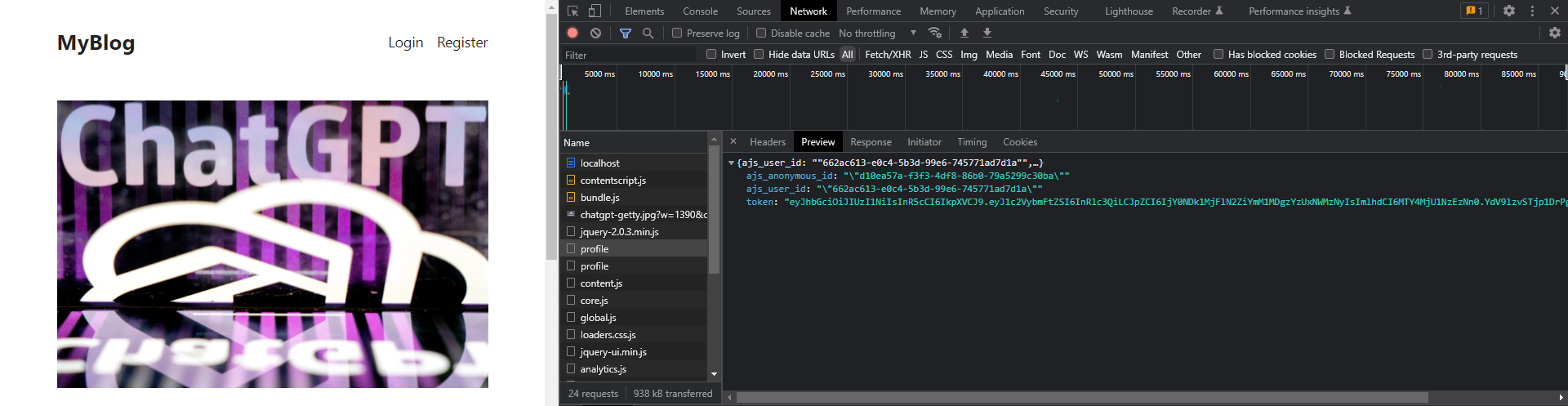Screen dimensions: 1568x406
Task: Open network conditions wifi-gear icon
Action: (x=935, y=33)
